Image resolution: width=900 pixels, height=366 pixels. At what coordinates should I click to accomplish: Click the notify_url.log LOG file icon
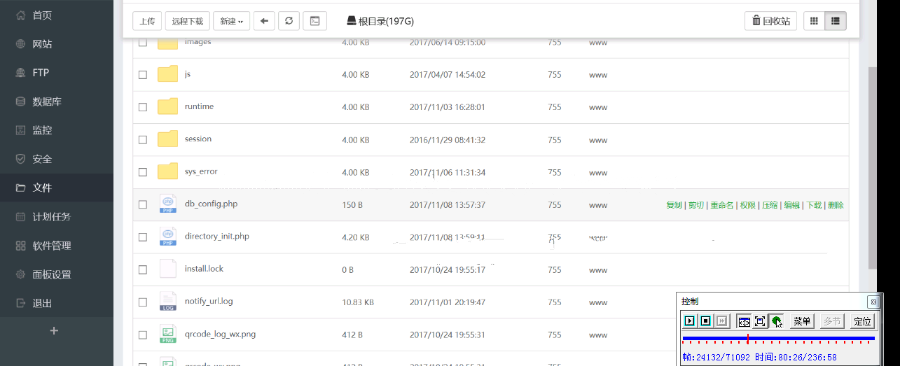point(168,302)
